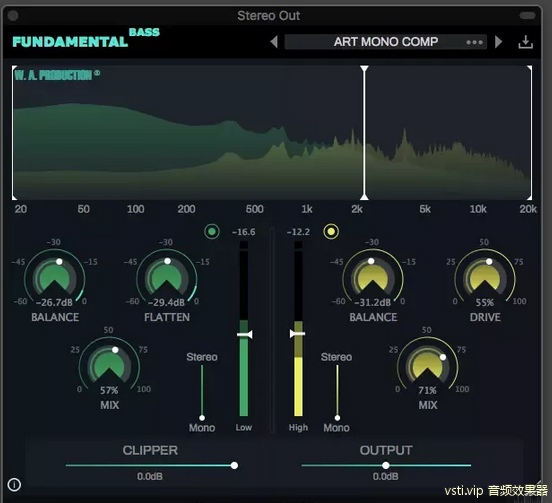Click the Mono label under green slider

coord(202,428)
